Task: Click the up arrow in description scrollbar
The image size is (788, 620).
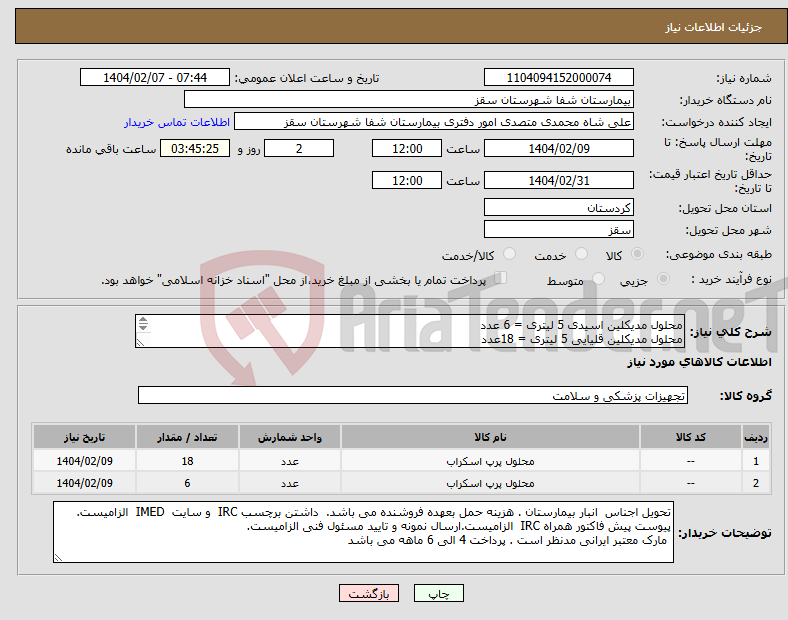Action: click(x=143, y=320)
